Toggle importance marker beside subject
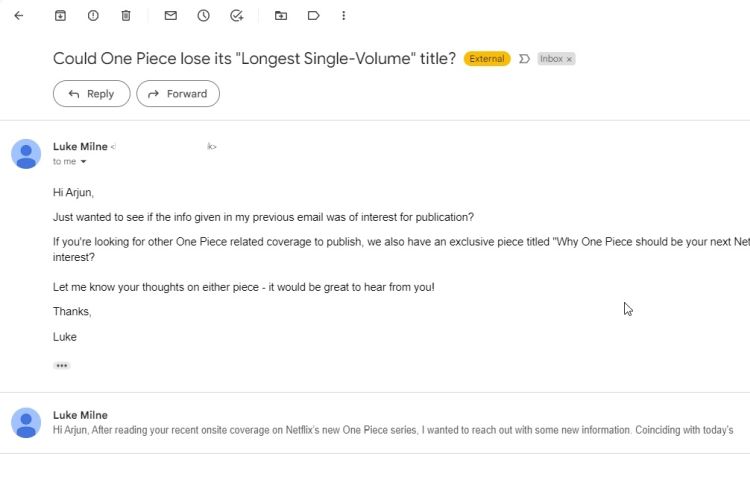The image size is (750, 491). 524,59
